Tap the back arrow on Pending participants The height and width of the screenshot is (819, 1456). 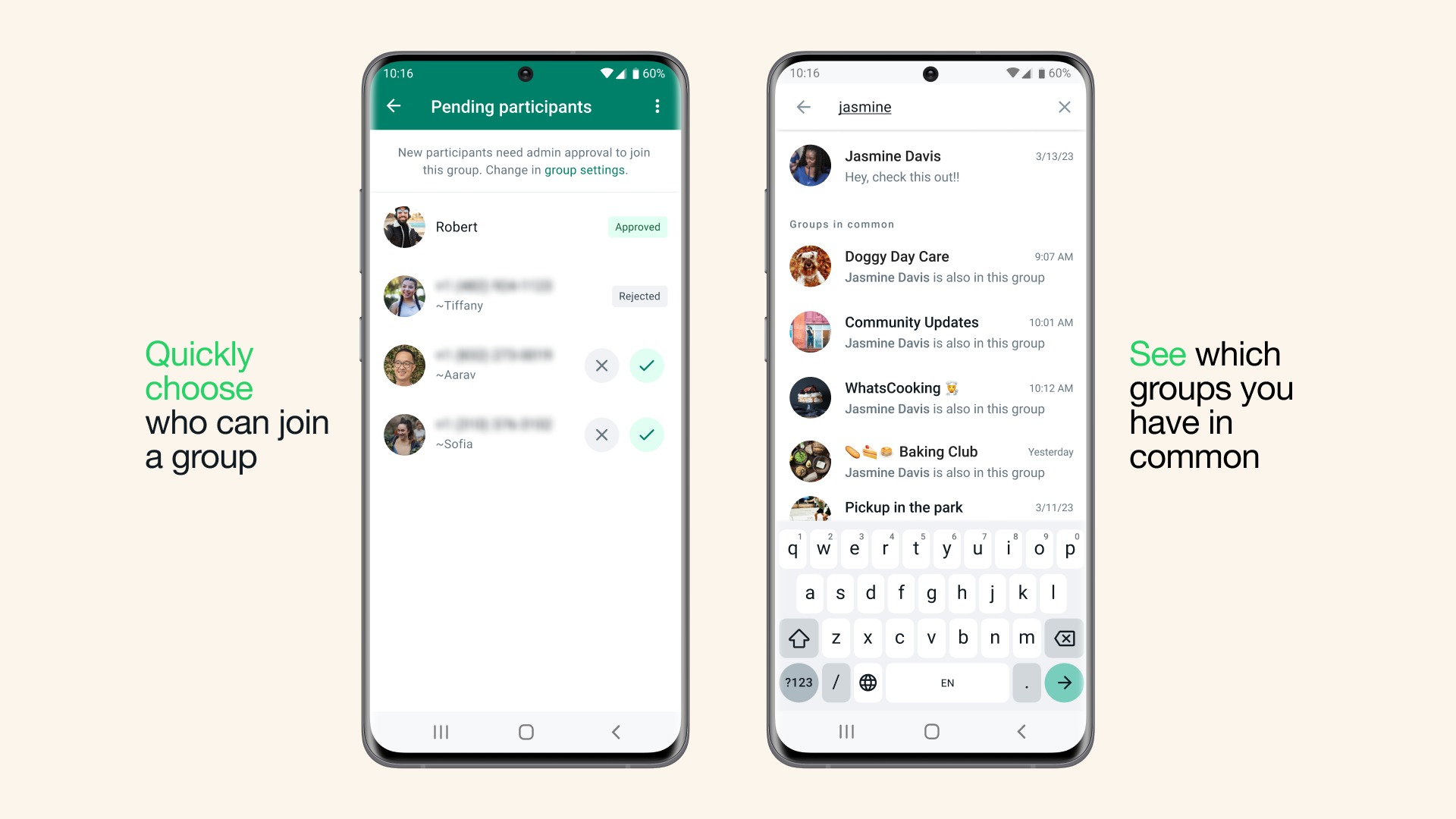396,107
